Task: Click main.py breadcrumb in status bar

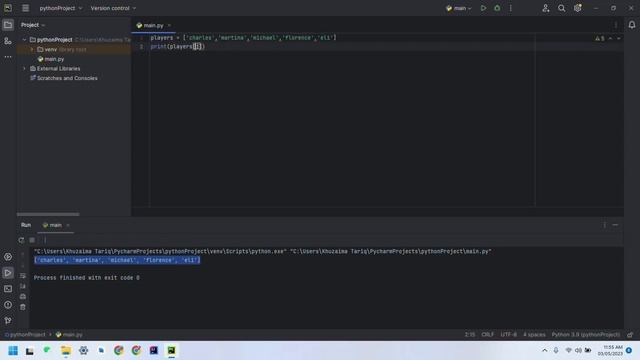Action: pyautogui.click(x=69, y=334)
